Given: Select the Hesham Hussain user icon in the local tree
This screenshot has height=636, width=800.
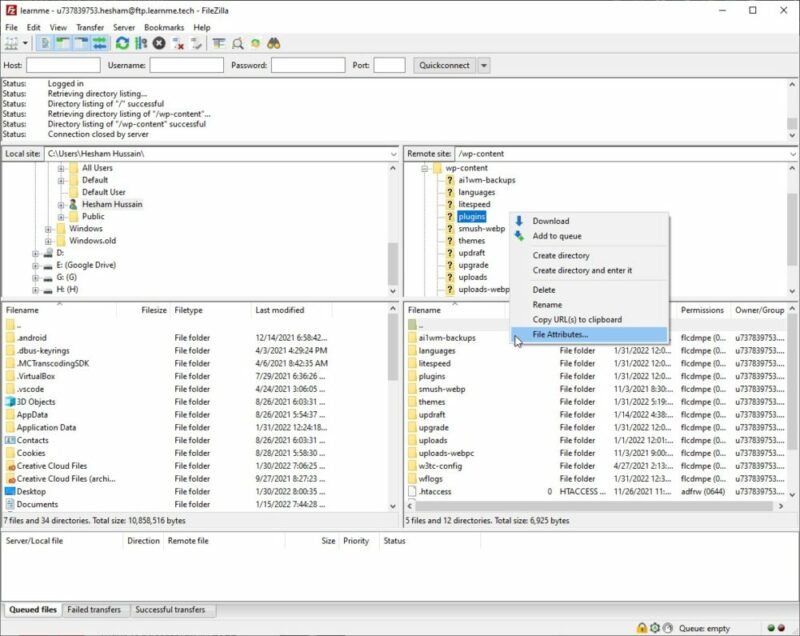Looking at the screenshot, I should click(73, 204).
